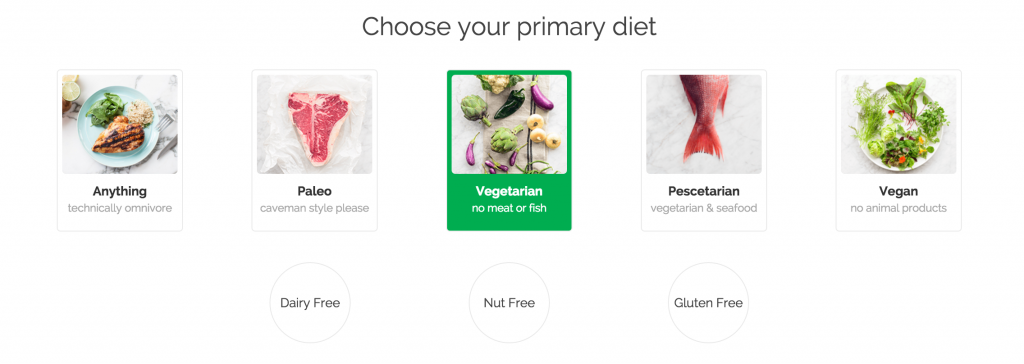Toggle the Nut Free circle
1024x364 pixels.
click(x=509, y=303)
